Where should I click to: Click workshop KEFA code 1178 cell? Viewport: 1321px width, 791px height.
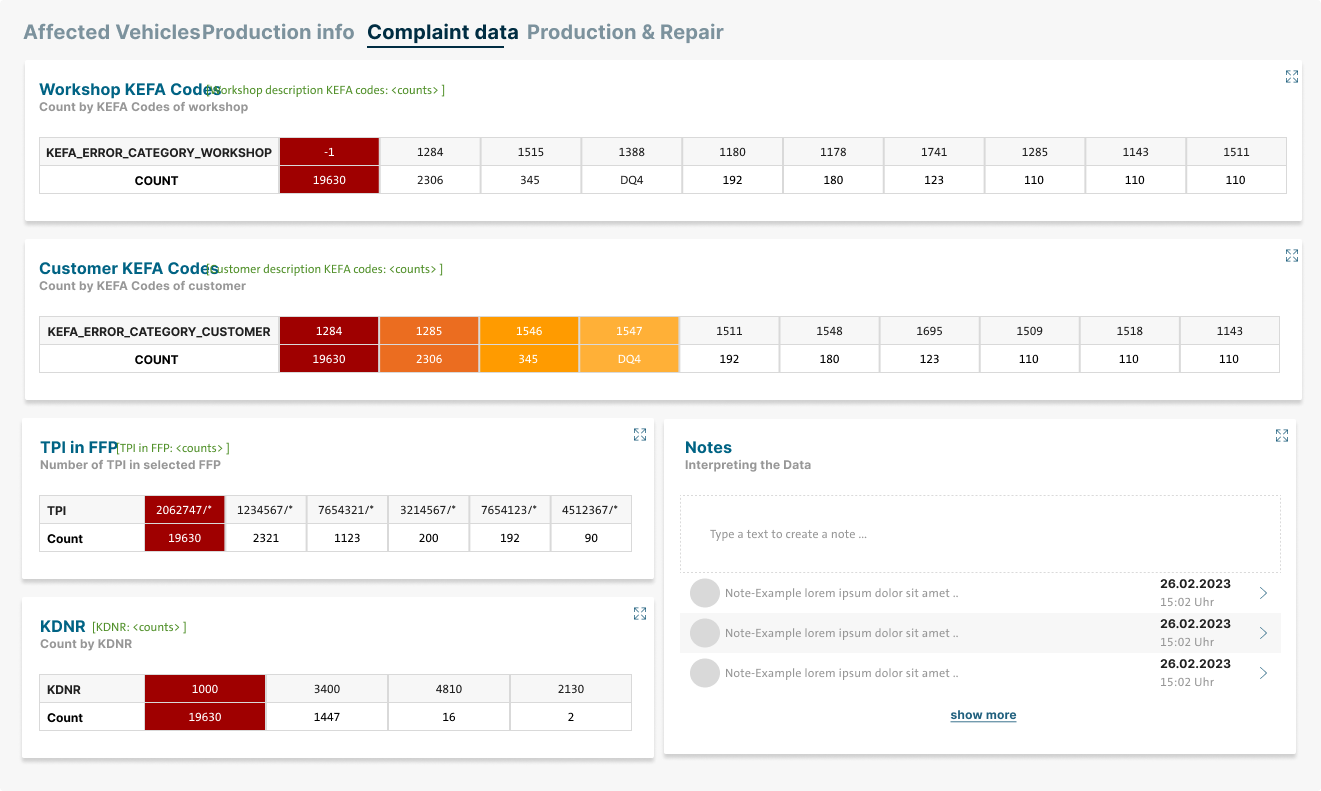click(x=833, y=152)
